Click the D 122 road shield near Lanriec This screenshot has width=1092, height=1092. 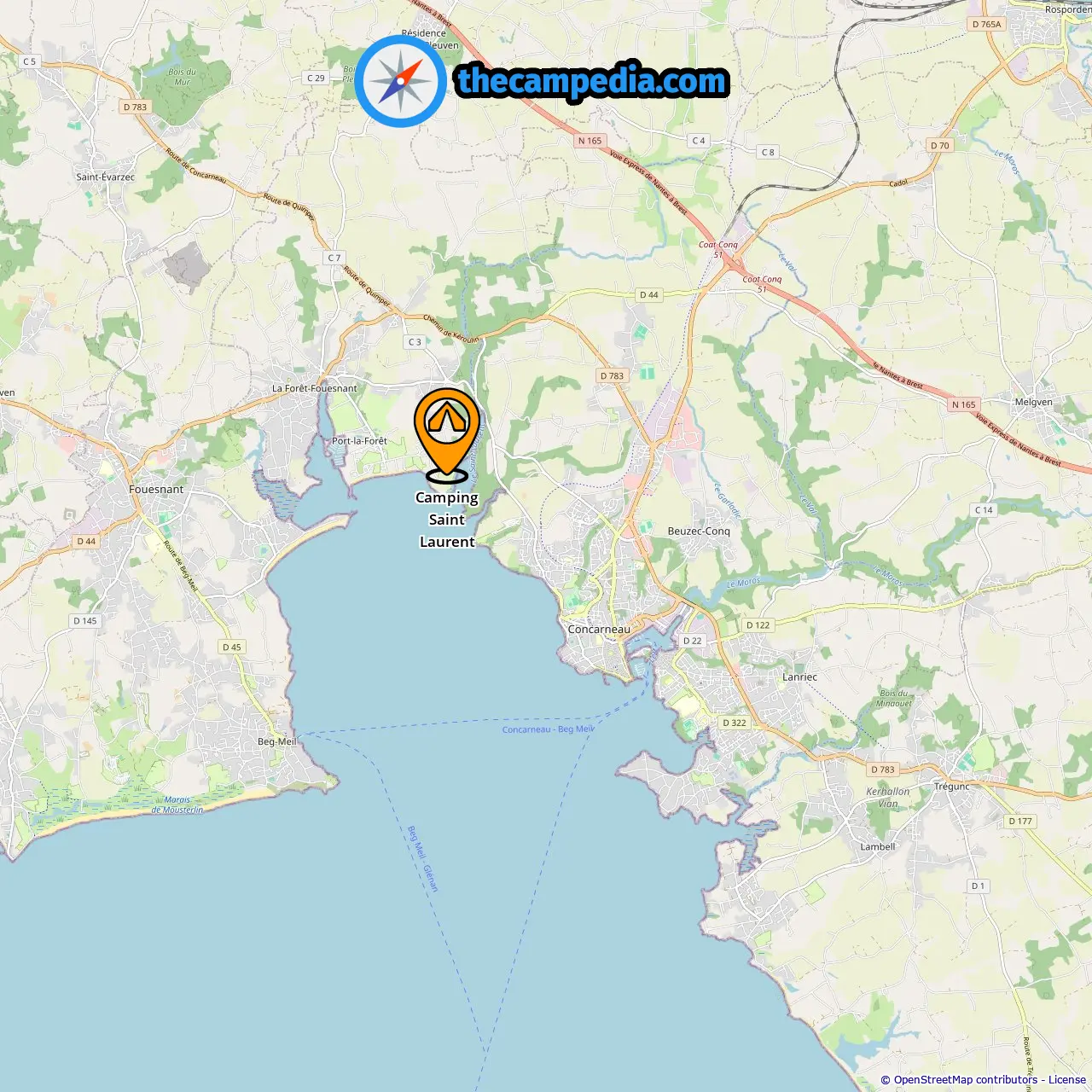pyautogui.click(x=758, y=624)
